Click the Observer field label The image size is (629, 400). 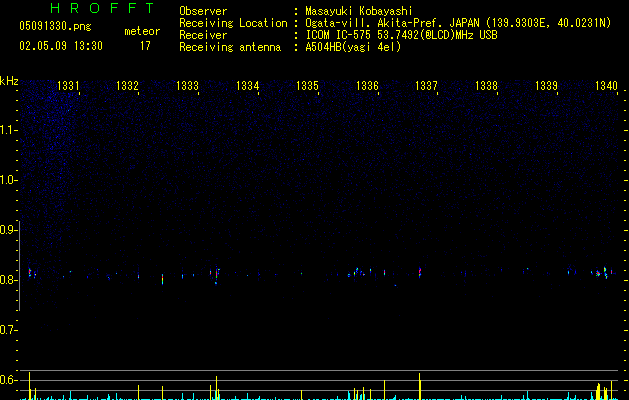pos(203,11)
